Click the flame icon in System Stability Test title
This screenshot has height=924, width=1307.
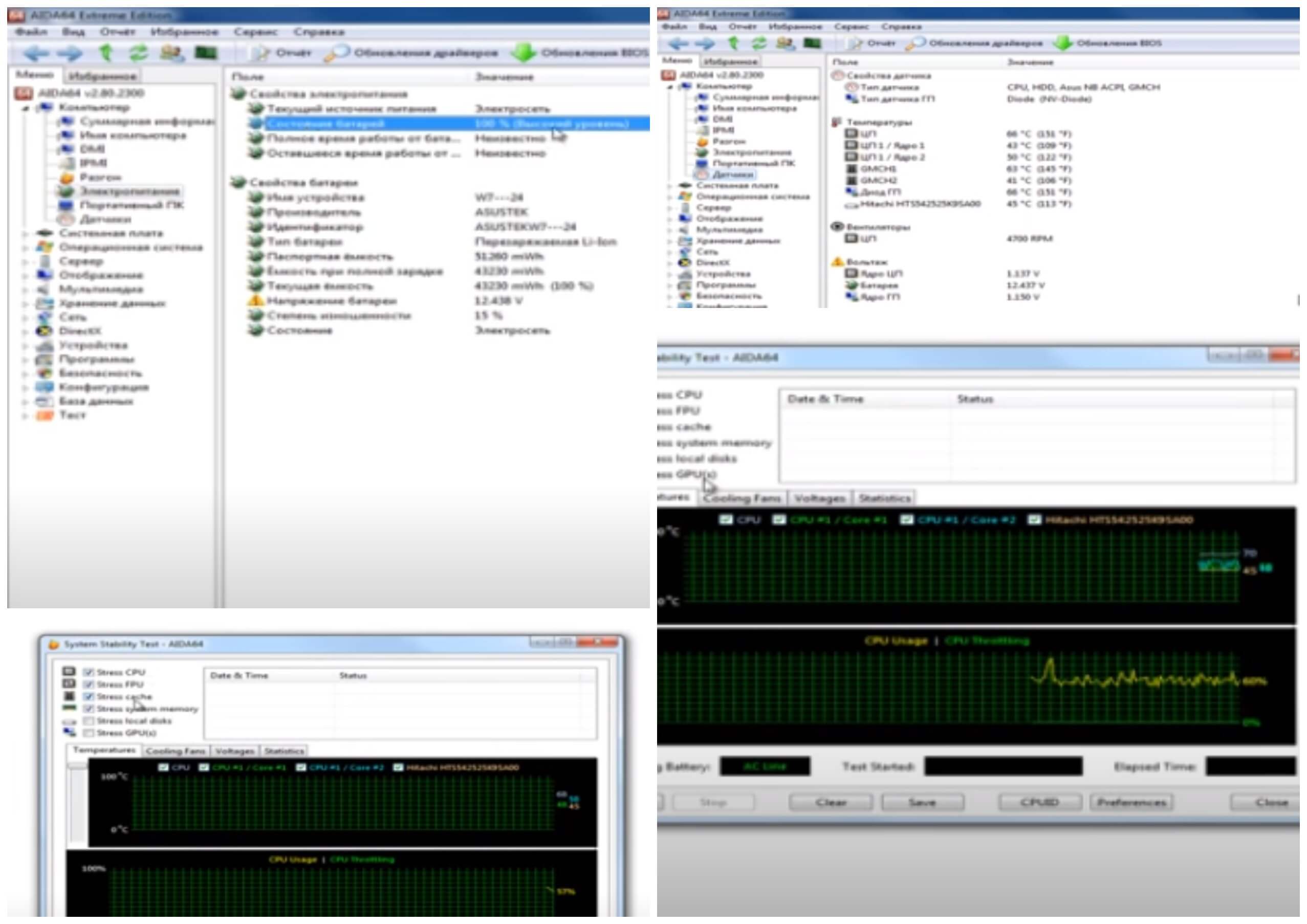[54, 644]
